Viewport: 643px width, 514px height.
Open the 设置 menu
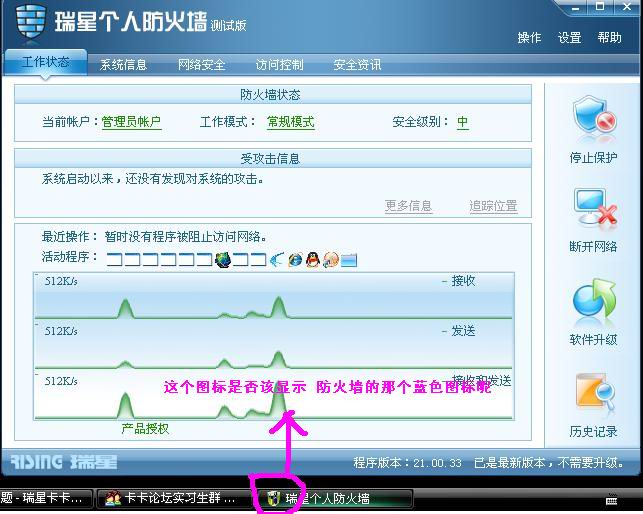(569, 38)
